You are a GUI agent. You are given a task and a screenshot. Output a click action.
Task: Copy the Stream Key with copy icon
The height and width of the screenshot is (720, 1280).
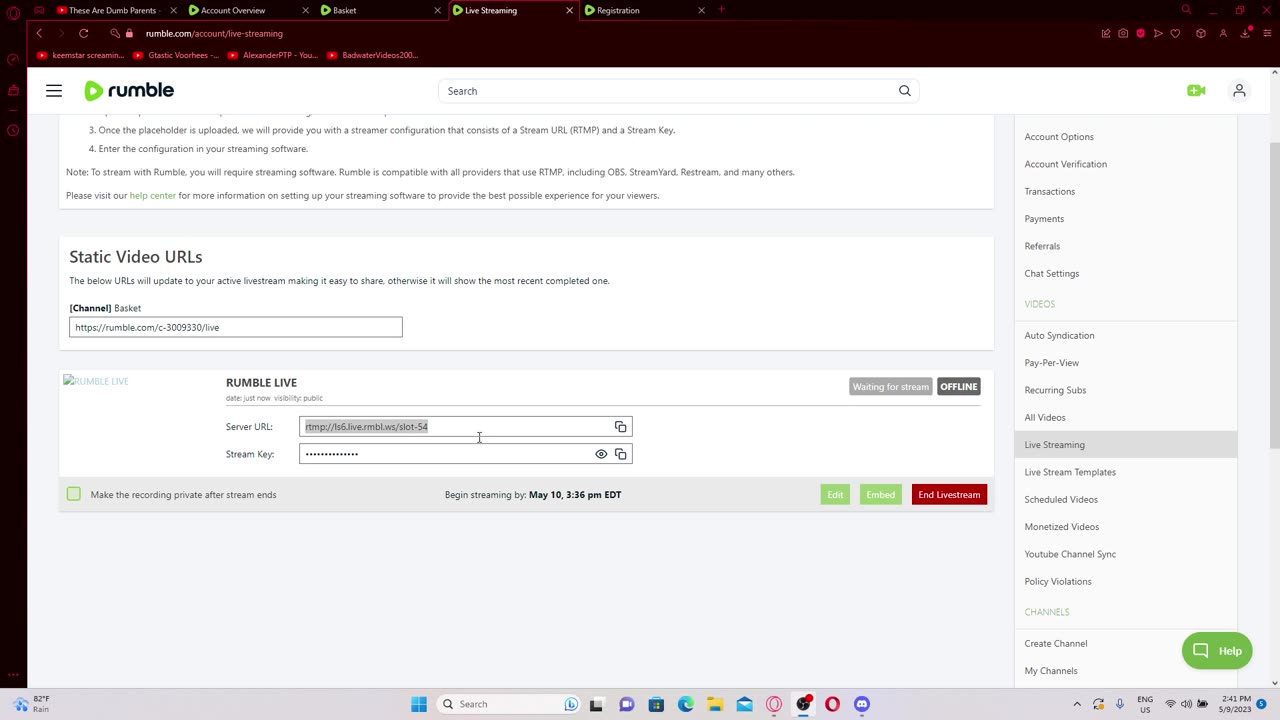pos(621,454)
